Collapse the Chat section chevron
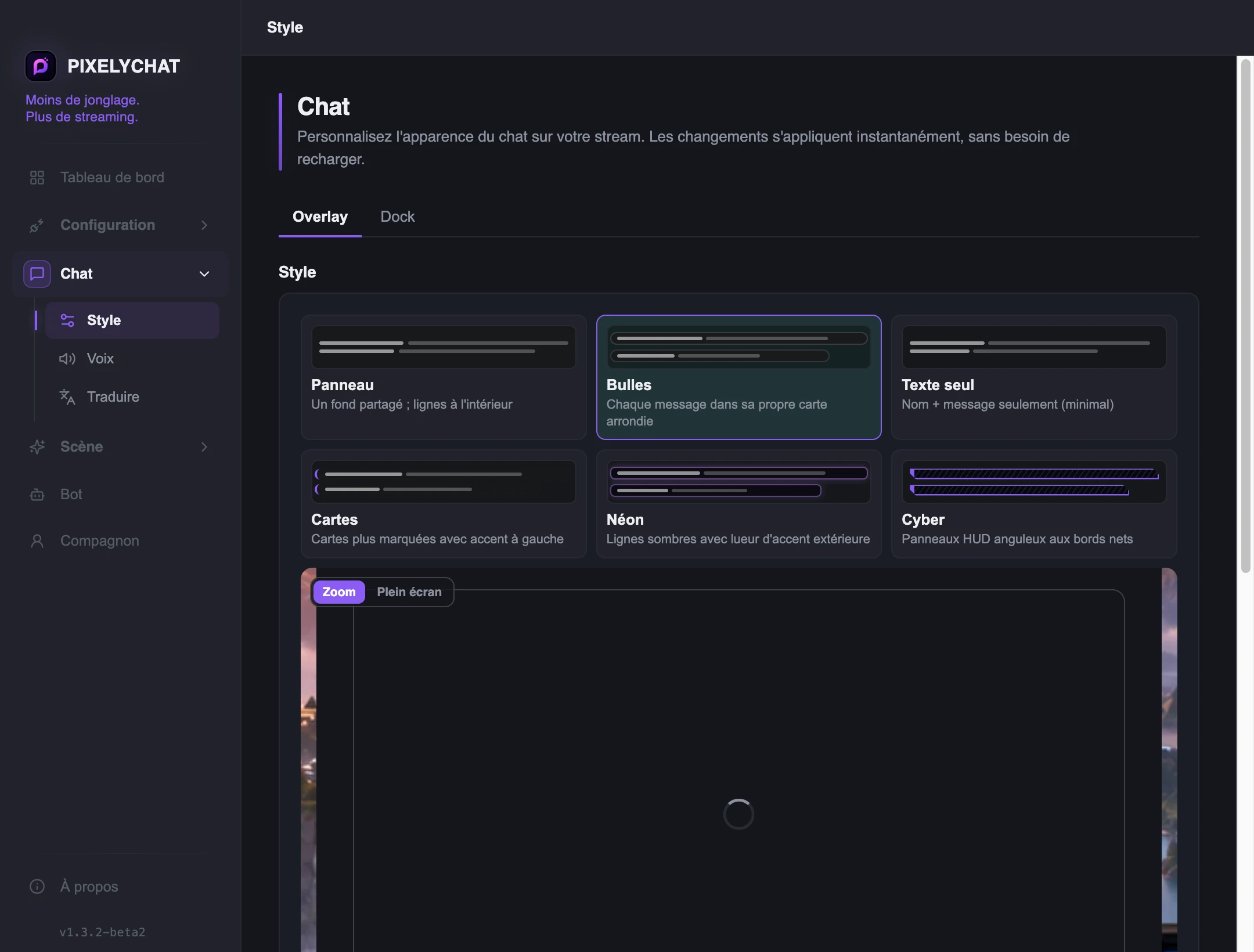Viewport: 1254px width, 952px height. point(204,274)
